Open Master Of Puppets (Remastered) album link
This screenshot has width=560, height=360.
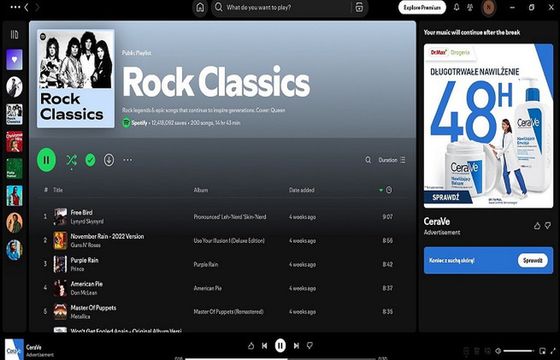(x=229, y=312)
